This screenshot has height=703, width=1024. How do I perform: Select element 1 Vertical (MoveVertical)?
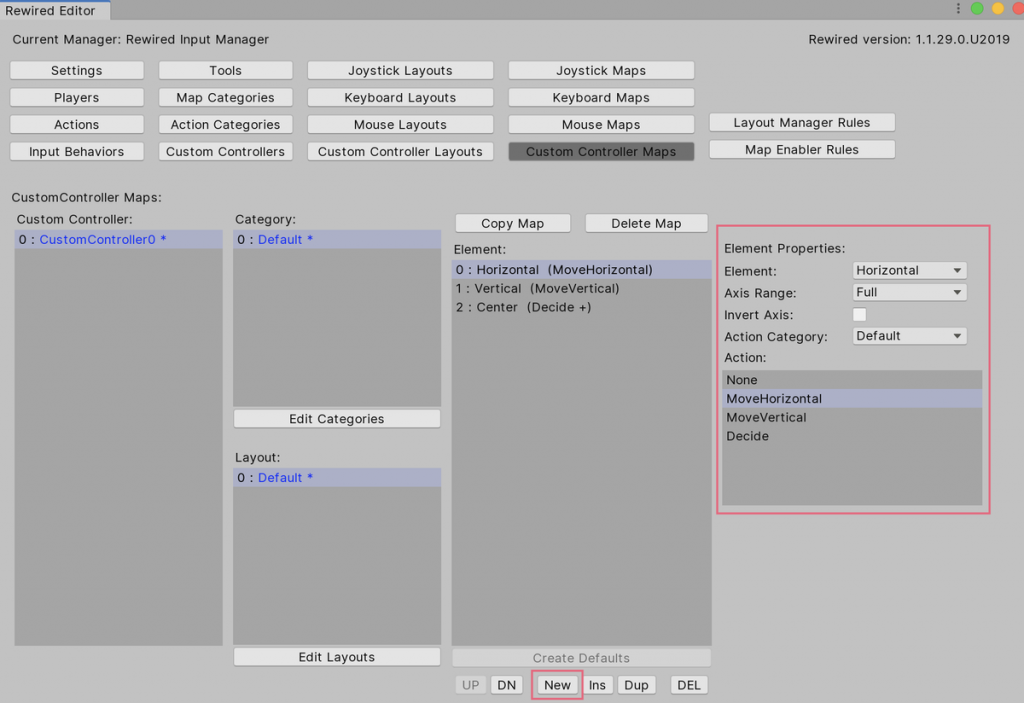pyautogui.click(x=581, y=288)
